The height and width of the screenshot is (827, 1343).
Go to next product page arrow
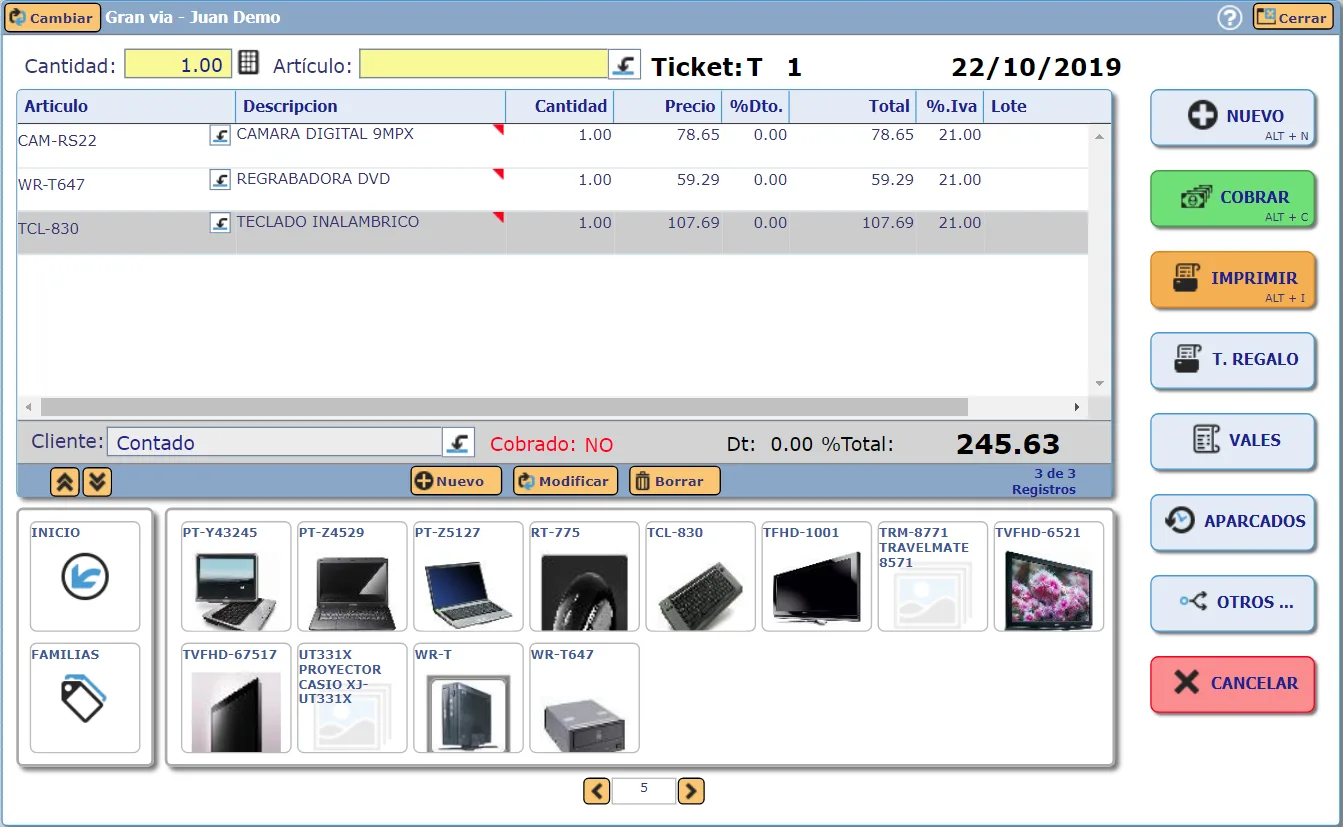coord(691,792)
